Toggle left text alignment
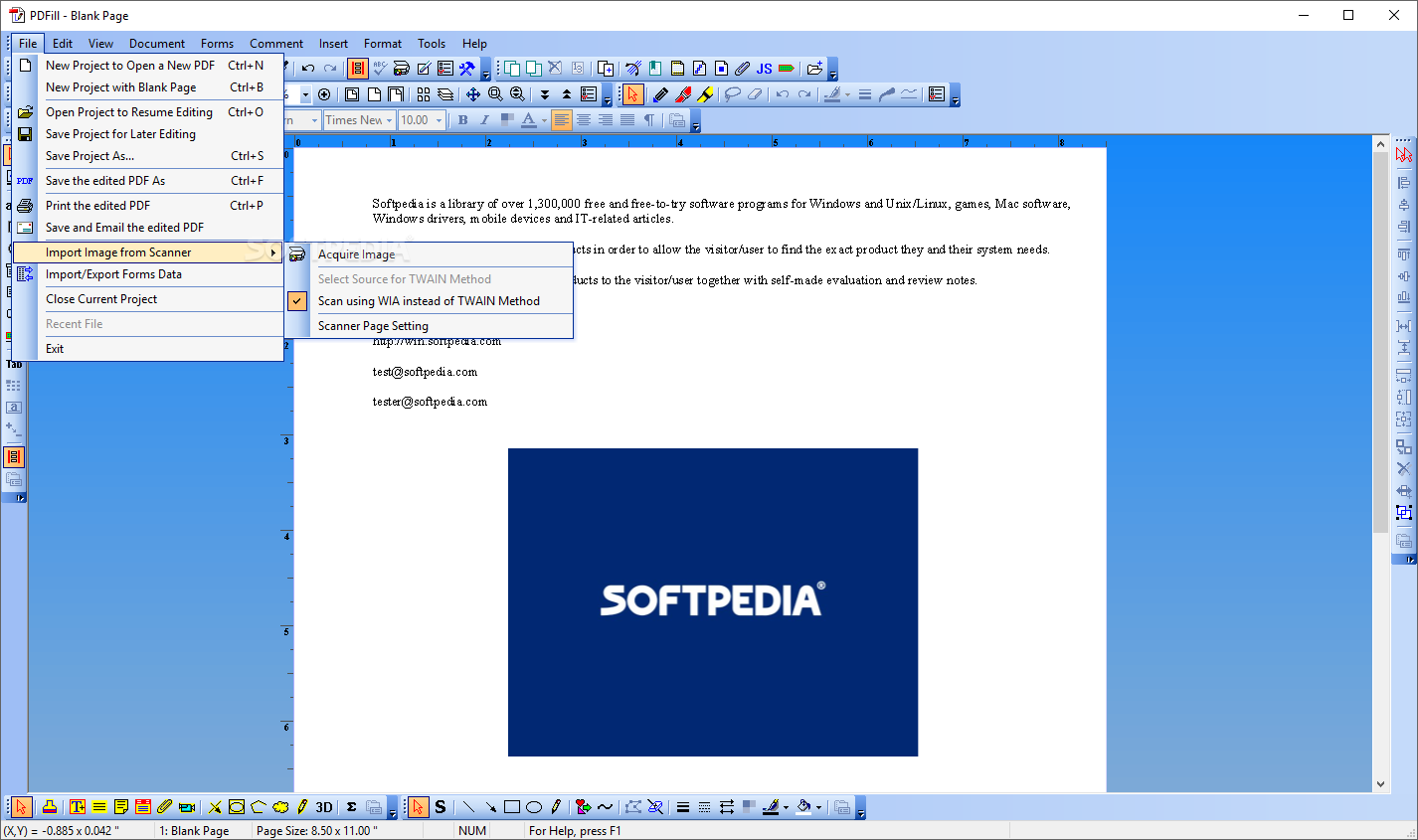Image resolution: width=1418 pixels, height=840 pixels. coord(562,120)
